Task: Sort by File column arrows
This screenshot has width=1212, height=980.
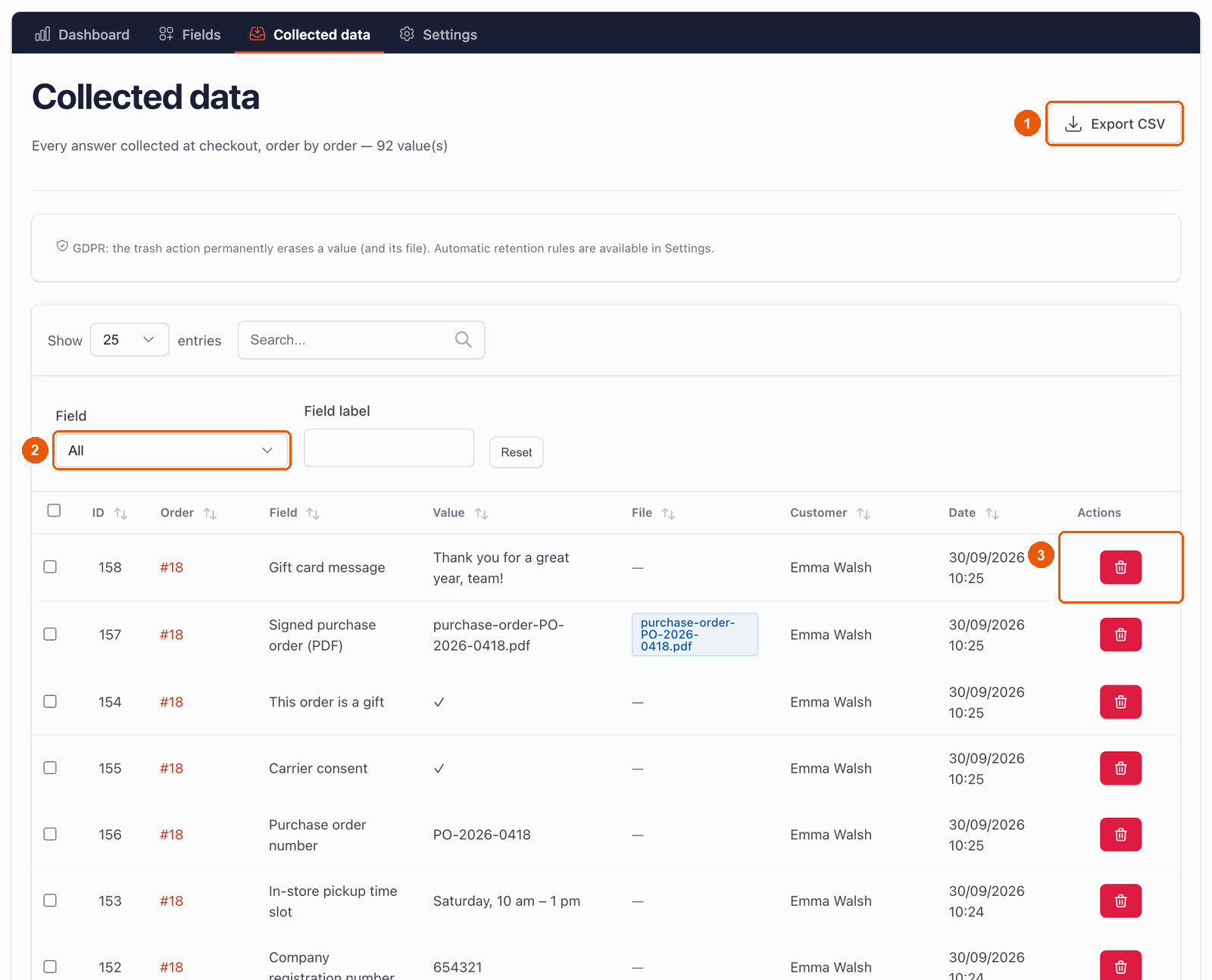Action: click(x=668, y=513)
